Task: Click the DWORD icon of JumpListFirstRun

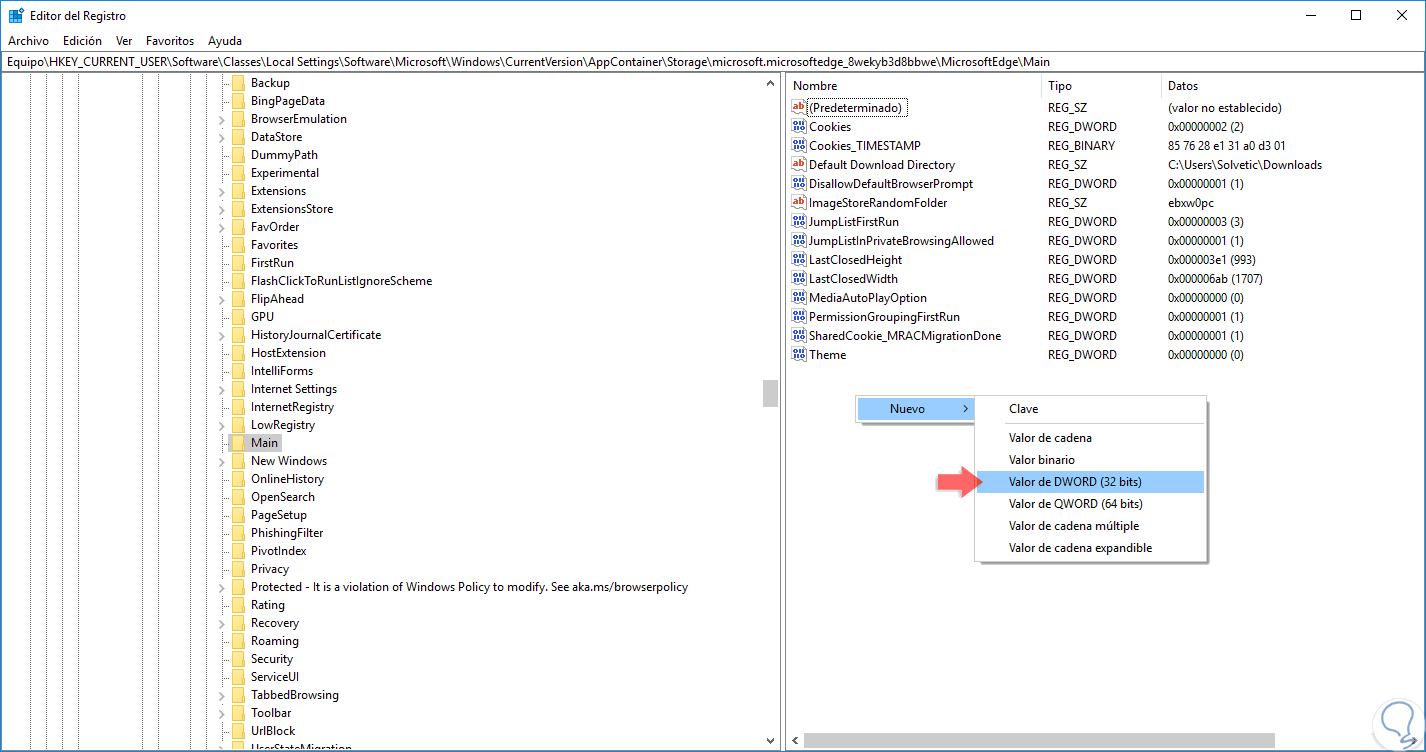Action: (798, 221)
